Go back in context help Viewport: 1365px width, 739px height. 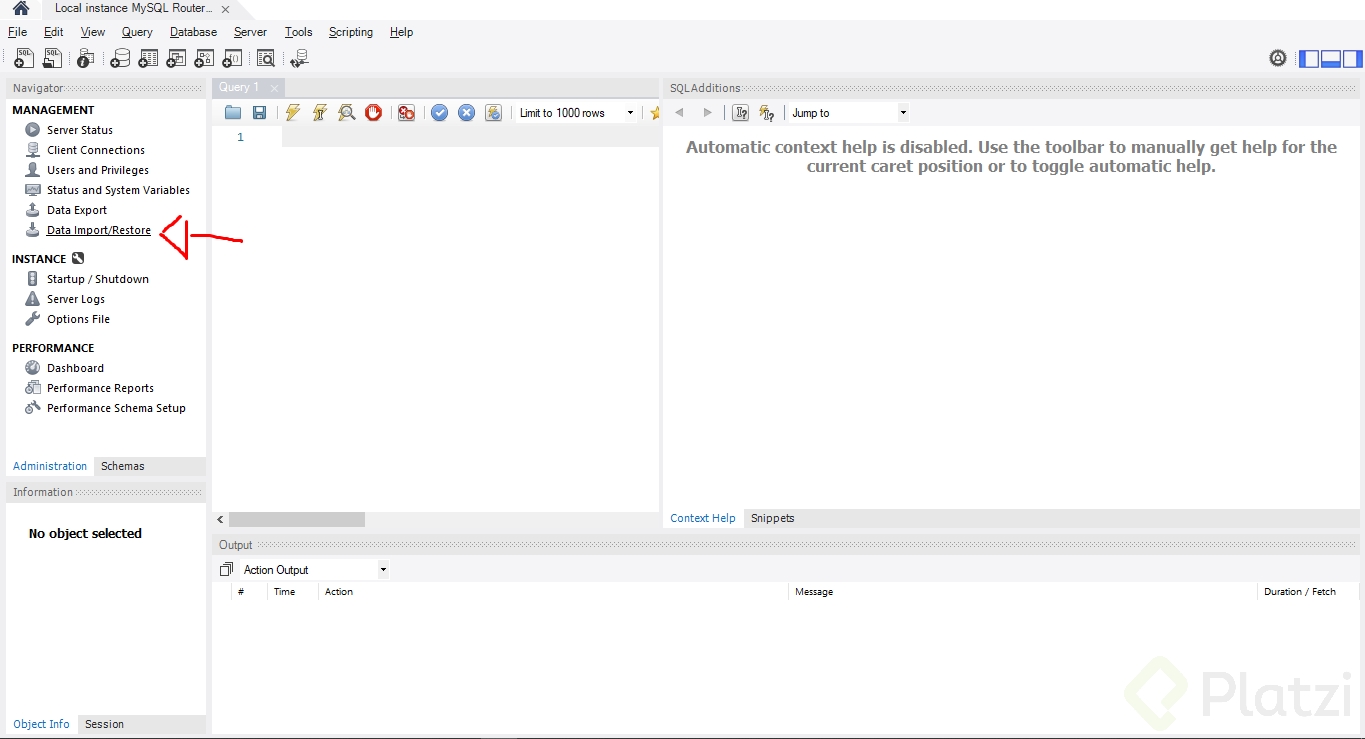click(x=679, y=113)
